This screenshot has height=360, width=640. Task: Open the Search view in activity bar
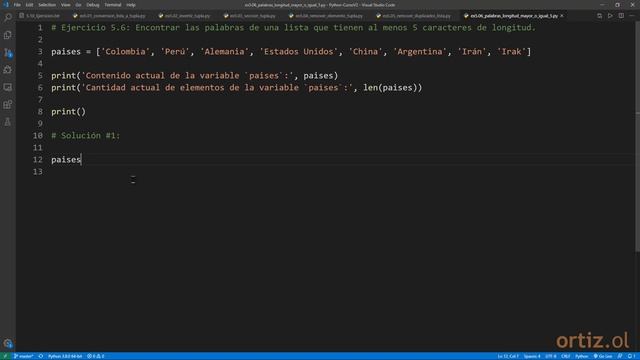tap(8, 18)
